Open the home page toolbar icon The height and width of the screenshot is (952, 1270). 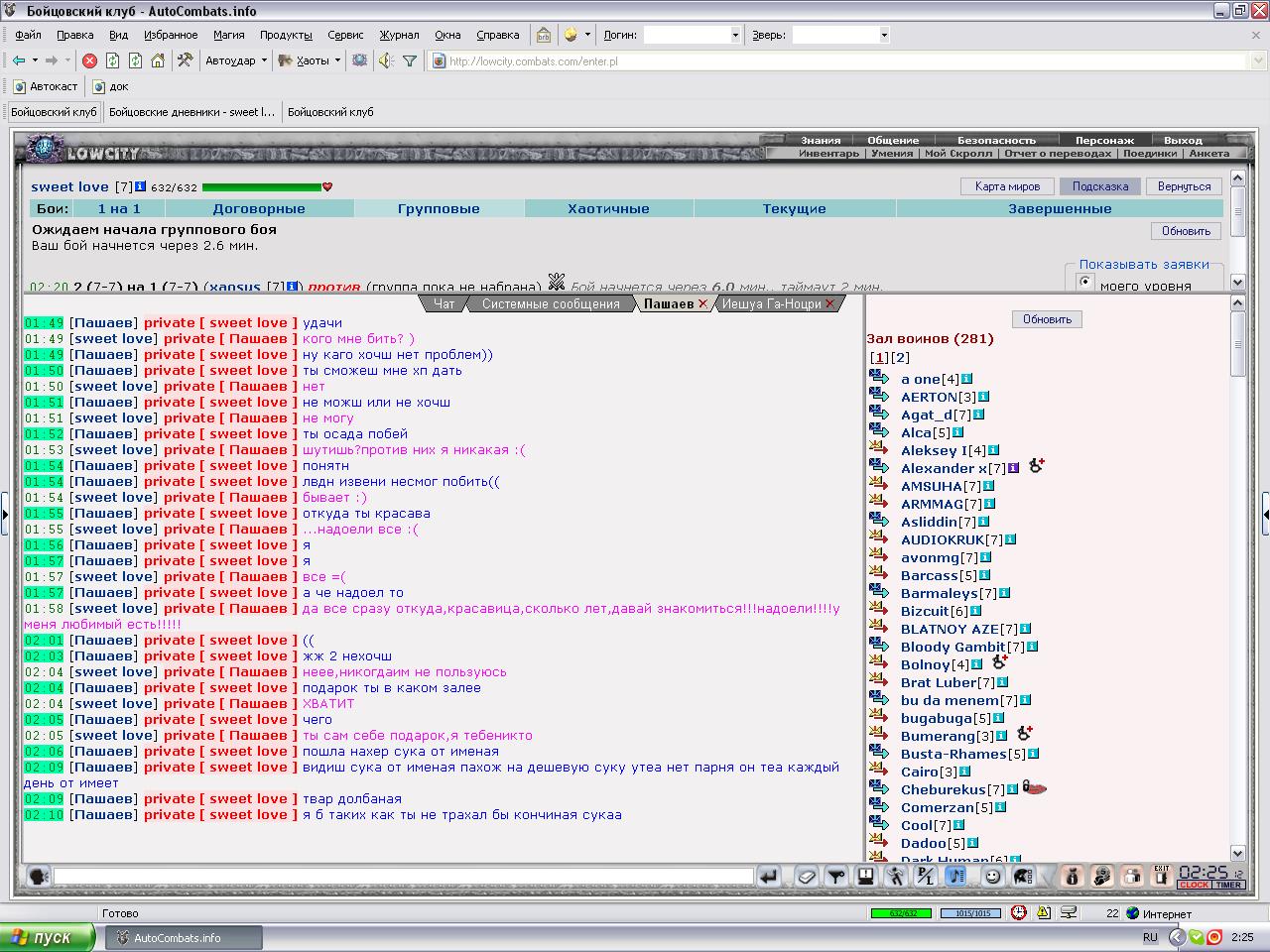158,60
